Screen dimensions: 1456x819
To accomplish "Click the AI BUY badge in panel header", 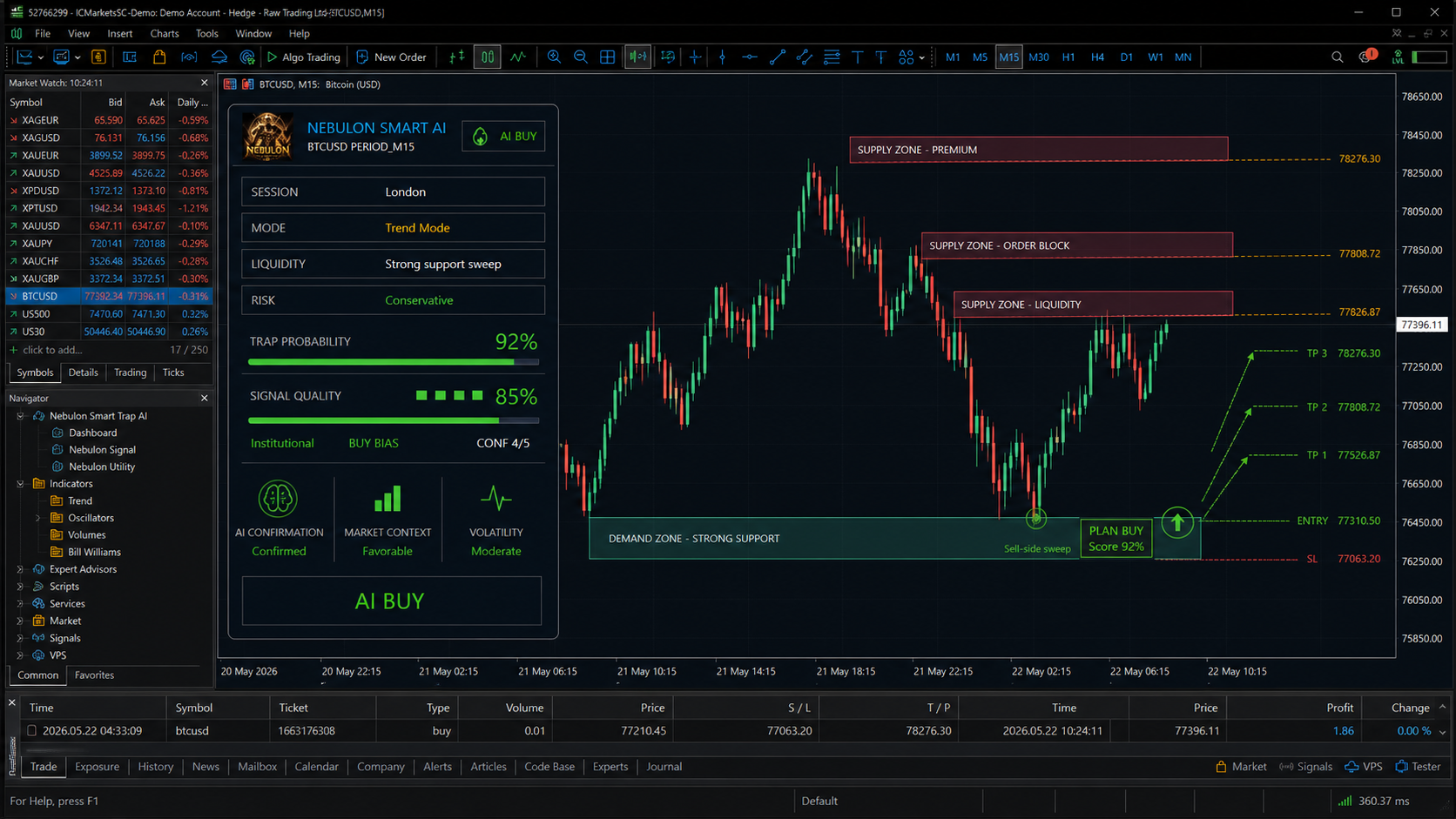I will coord(504,137).
